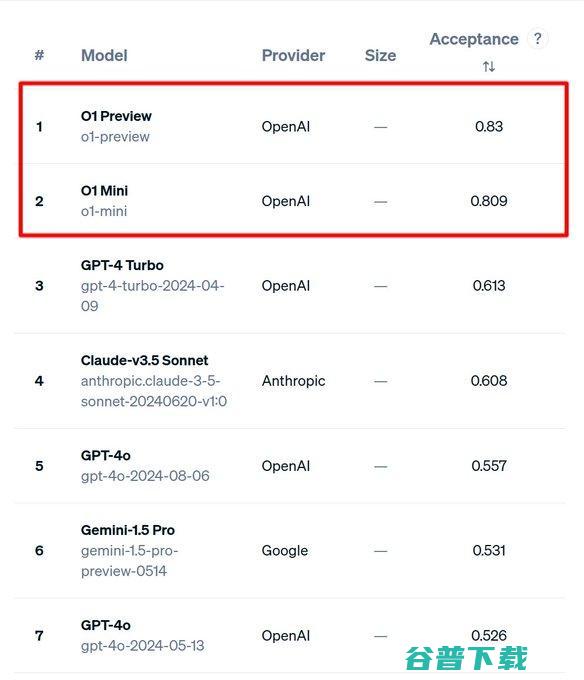Select the GPT-4 Turbo model name

point(122,265)
